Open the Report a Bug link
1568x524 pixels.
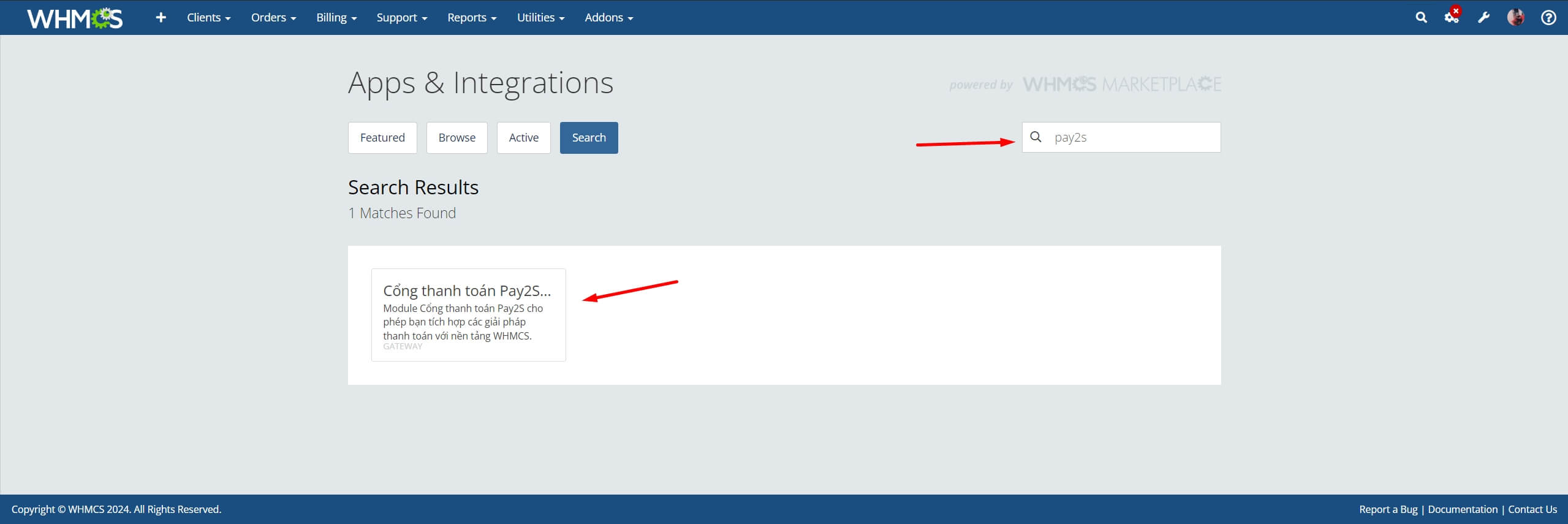point(1388,509)
